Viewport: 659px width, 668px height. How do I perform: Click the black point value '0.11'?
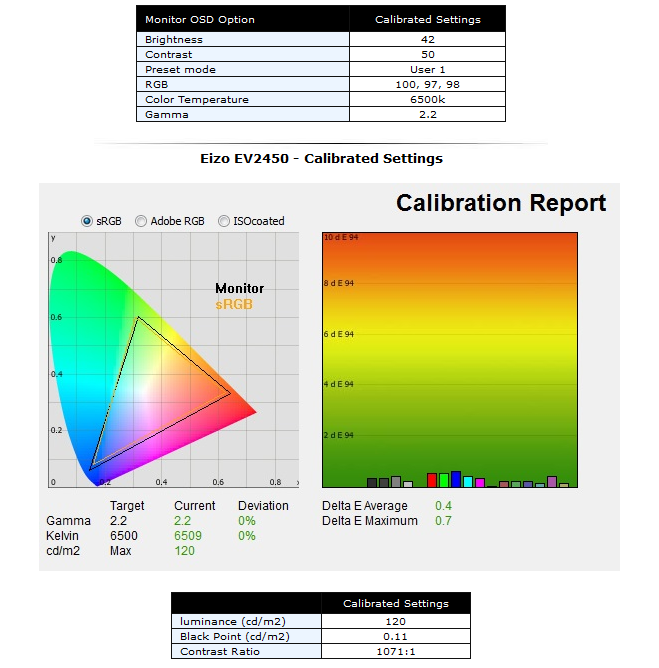[x=395, y=636]
